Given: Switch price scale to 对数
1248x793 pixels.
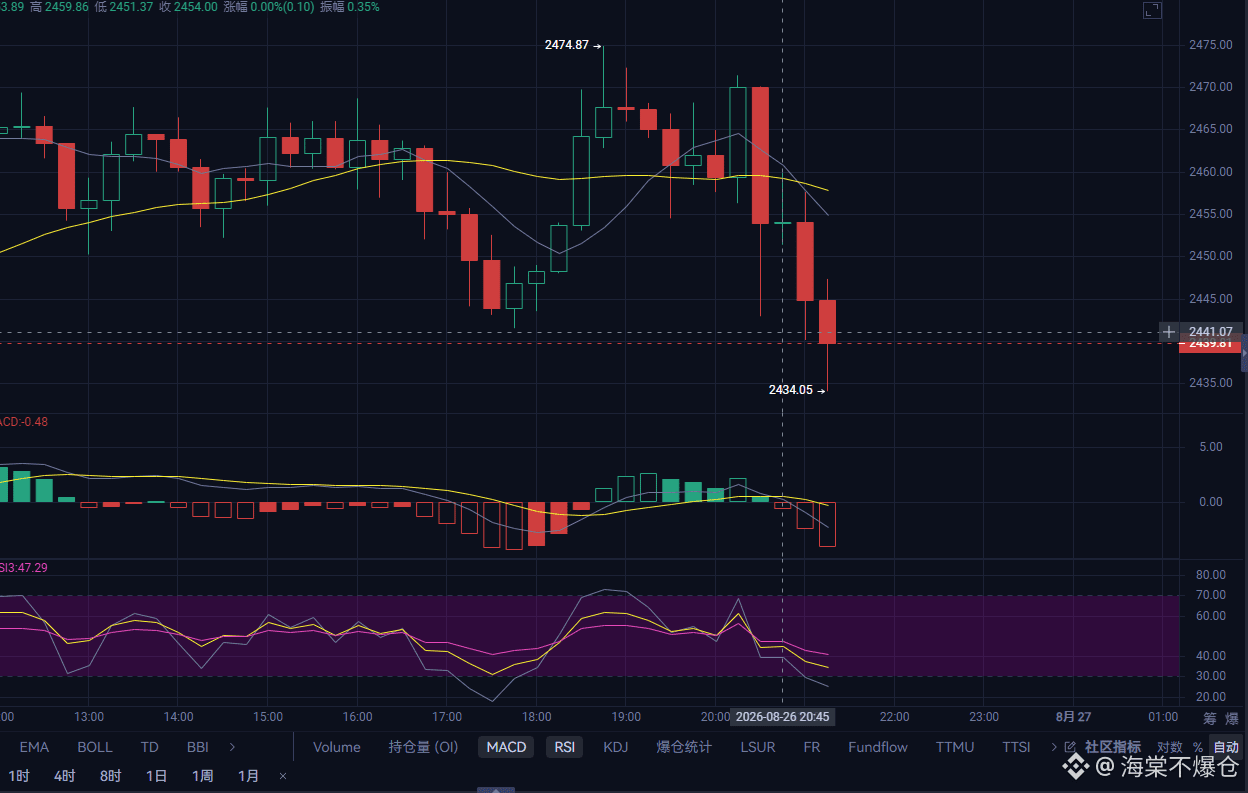Looking at the screenshot, I should click(1169, 747).
